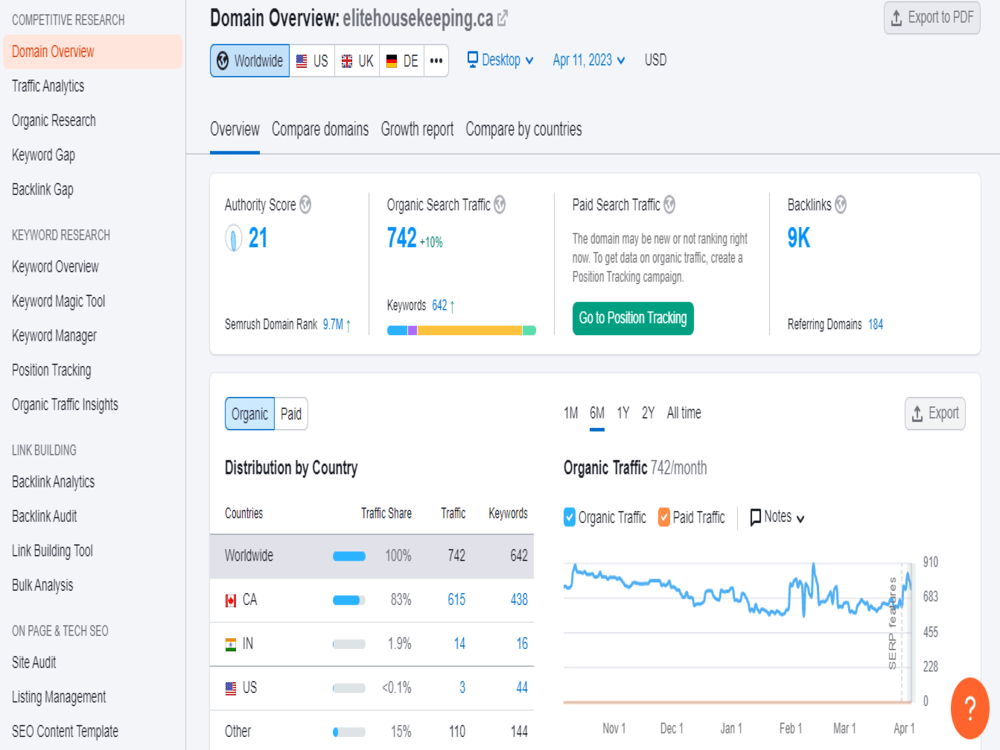
Task: Click the Organic Search Traffic info icon
Action: [500, 205]
